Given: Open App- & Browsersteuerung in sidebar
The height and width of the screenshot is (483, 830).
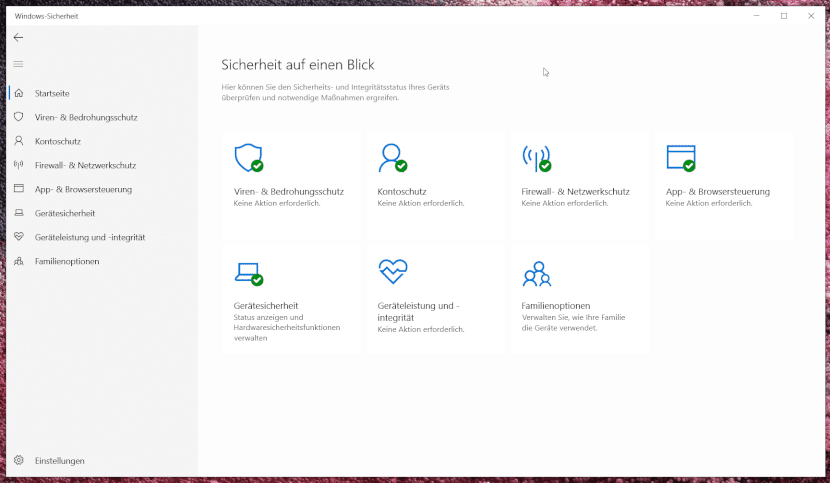Looking at the screenshot, I should 83,189.
